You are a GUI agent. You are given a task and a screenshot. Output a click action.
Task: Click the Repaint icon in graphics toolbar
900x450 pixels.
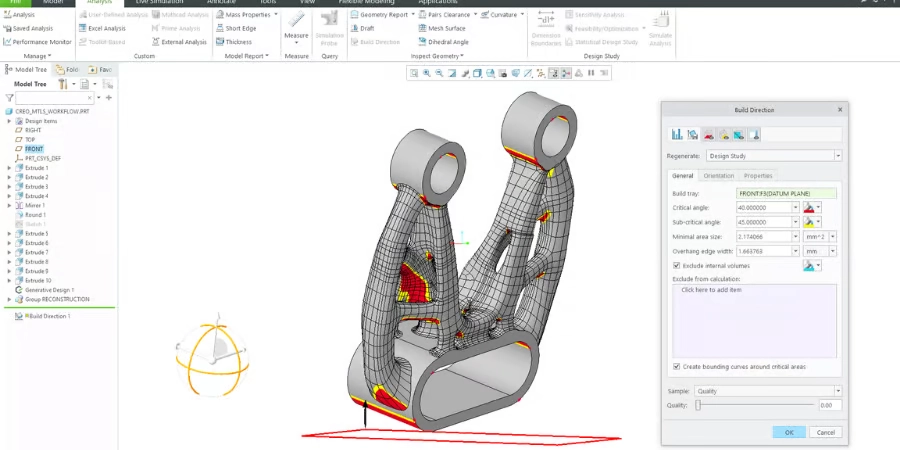(452, 73)
